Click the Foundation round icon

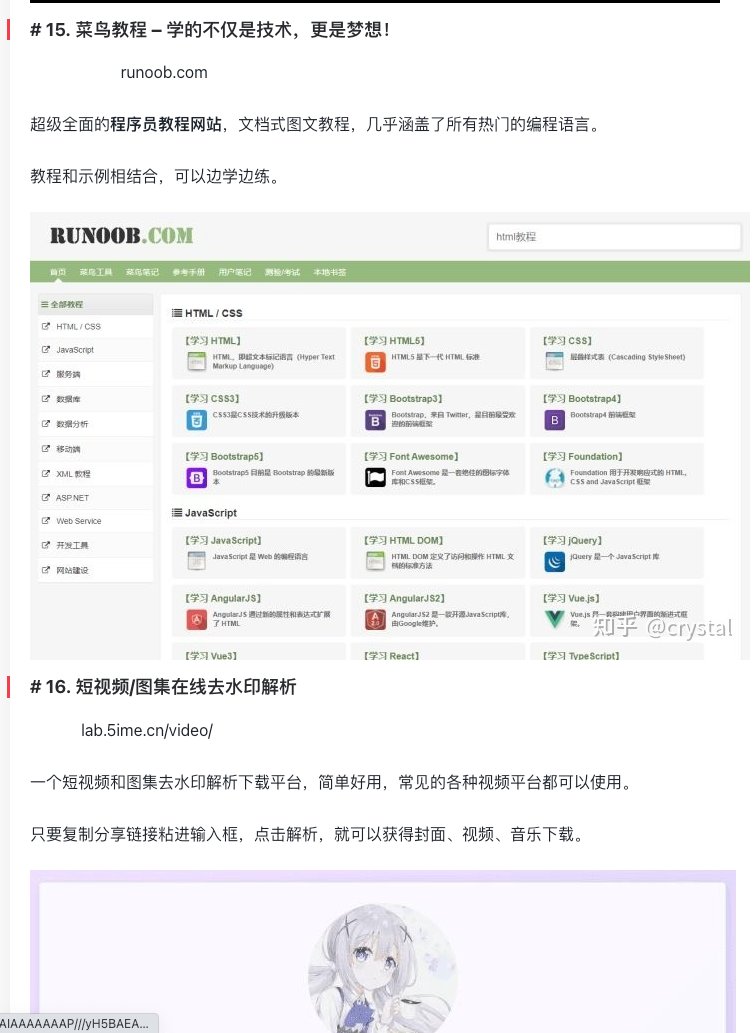[554, 478]
